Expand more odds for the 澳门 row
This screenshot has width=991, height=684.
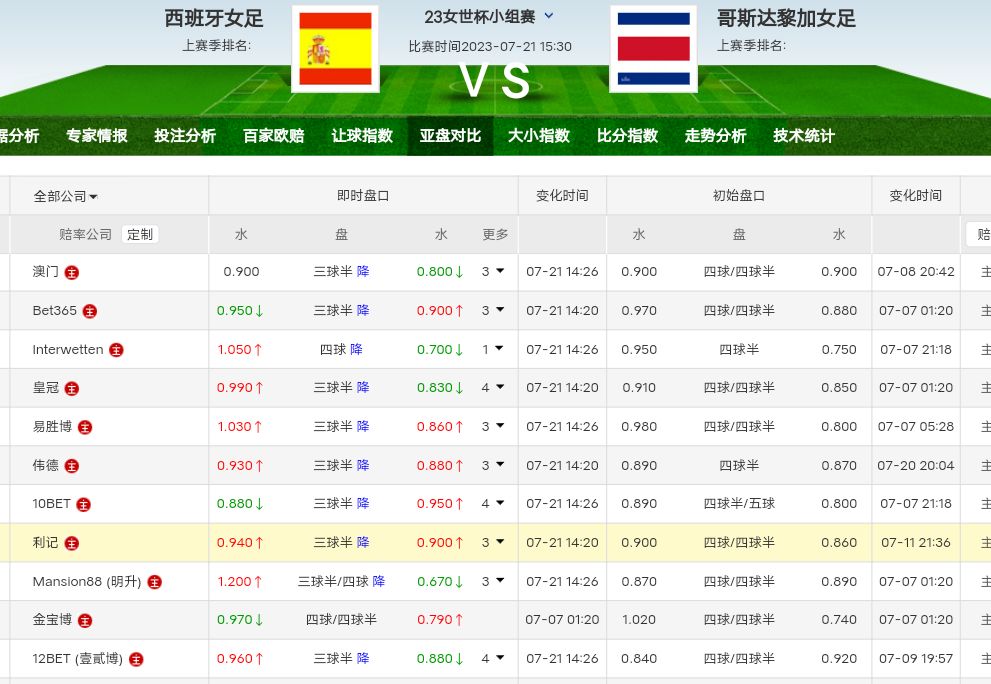tap(493, 271)
